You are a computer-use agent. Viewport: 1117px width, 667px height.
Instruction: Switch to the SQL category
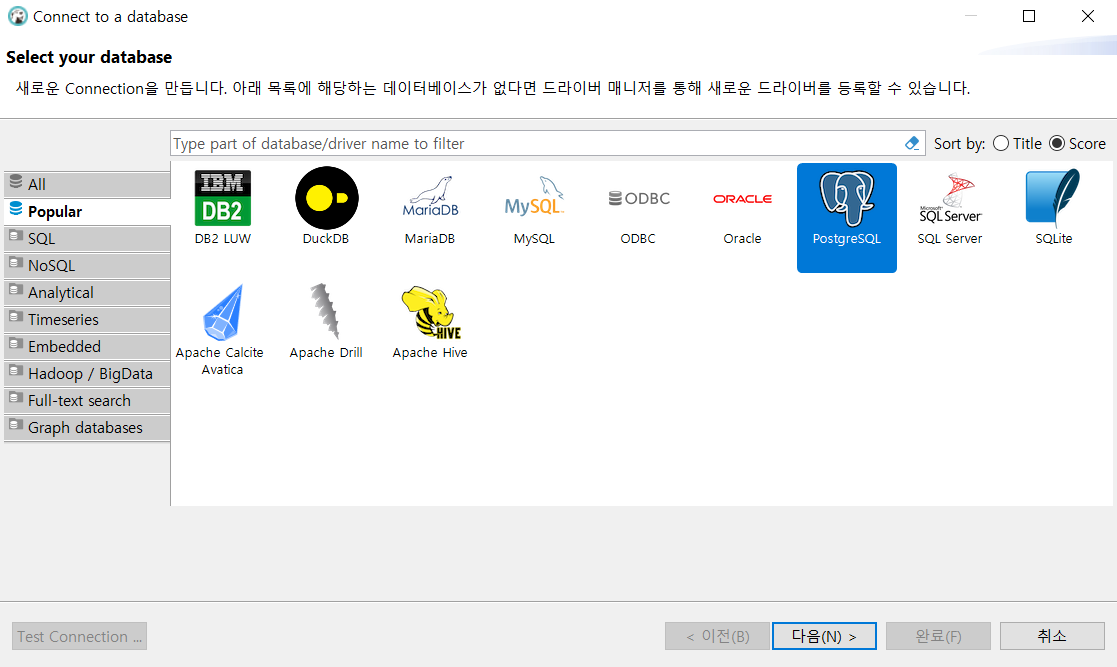pos(87,239)
